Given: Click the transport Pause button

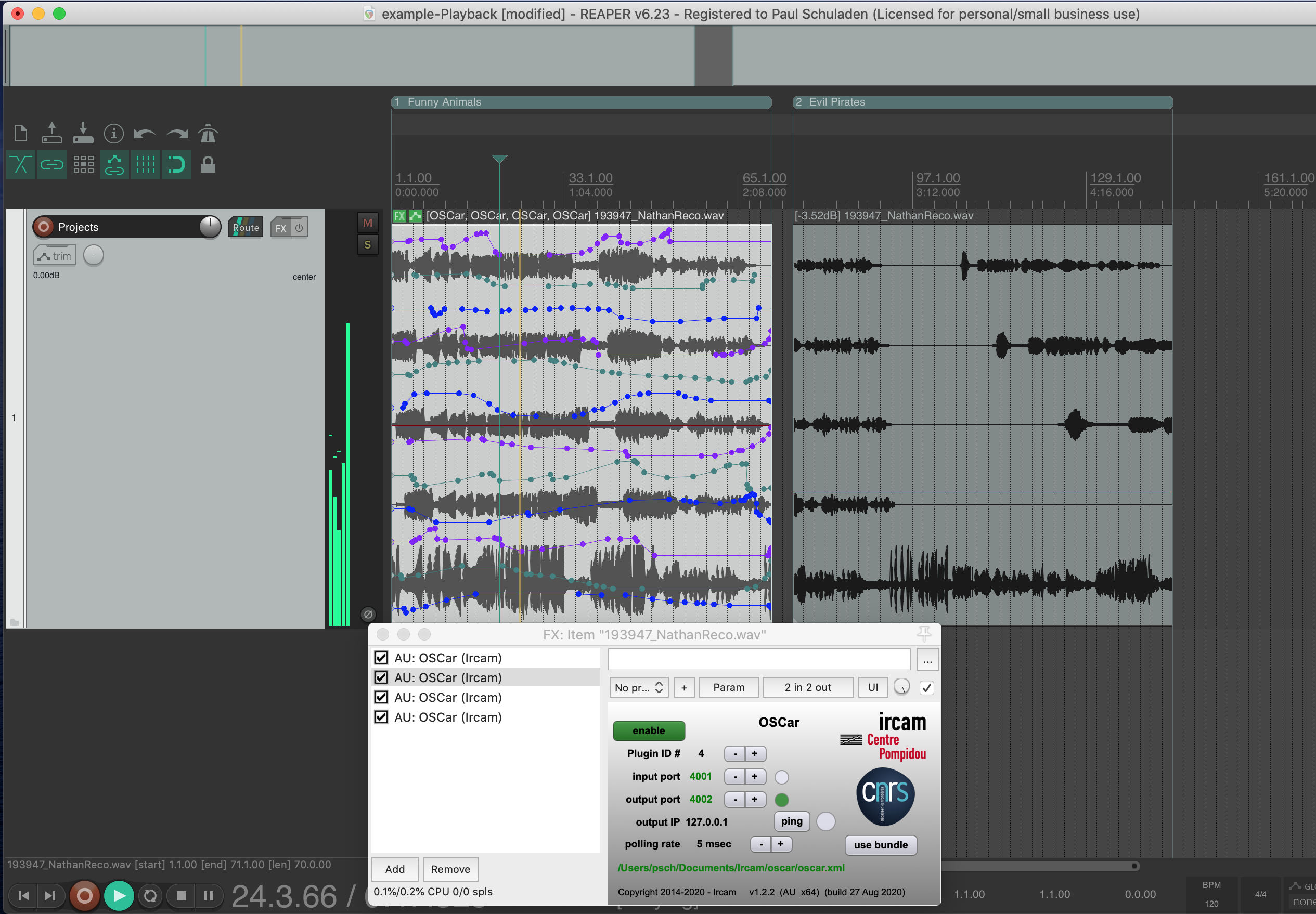Looking at the screenshot, I should (x=209, y=896).
